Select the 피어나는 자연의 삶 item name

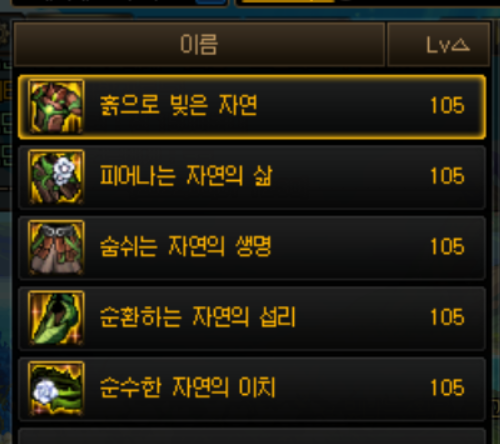pos(186,176)
